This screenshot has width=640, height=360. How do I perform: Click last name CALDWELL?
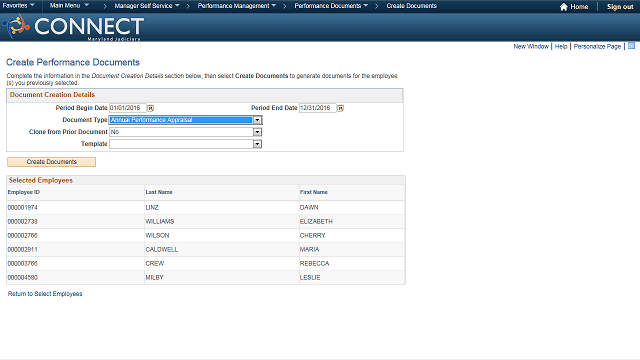[162, 249]
